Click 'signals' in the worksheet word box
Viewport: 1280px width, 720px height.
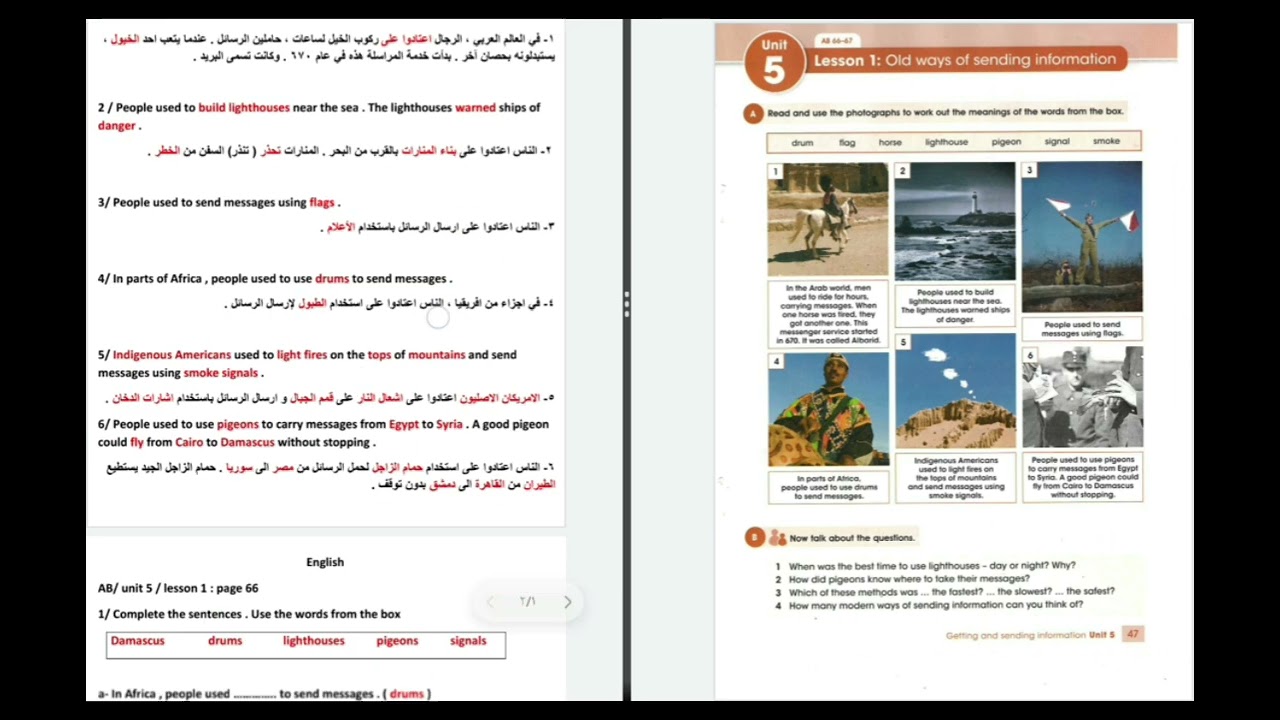[468, 641]
